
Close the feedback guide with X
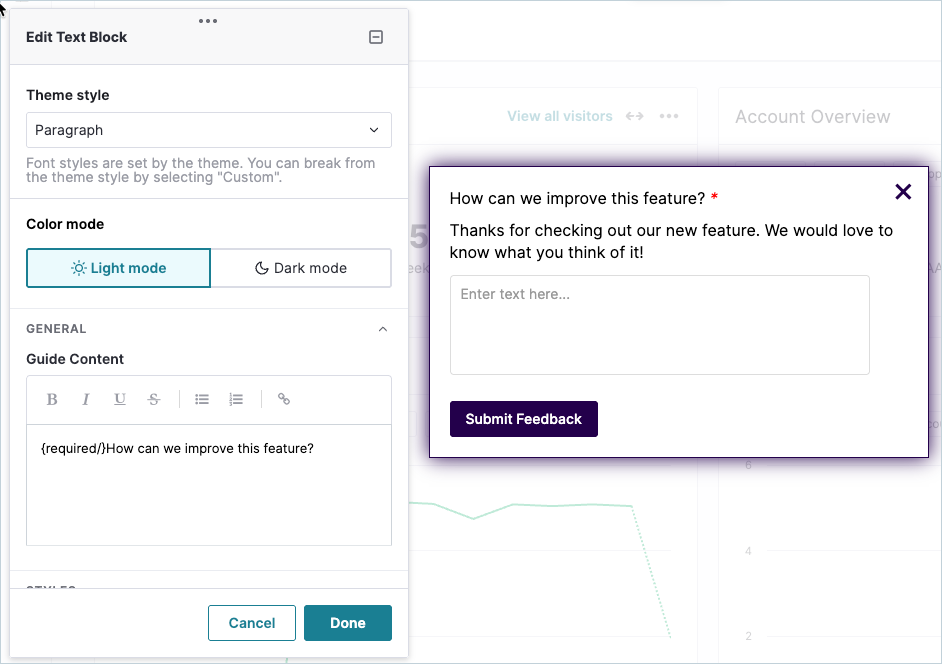click(903, 192)
